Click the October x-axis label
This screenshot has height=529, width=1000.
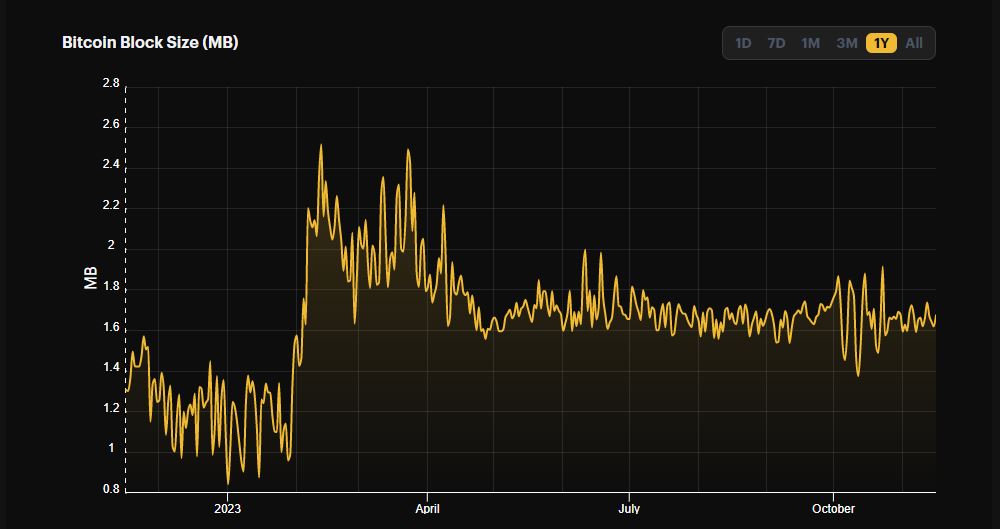tap(833, 509)
